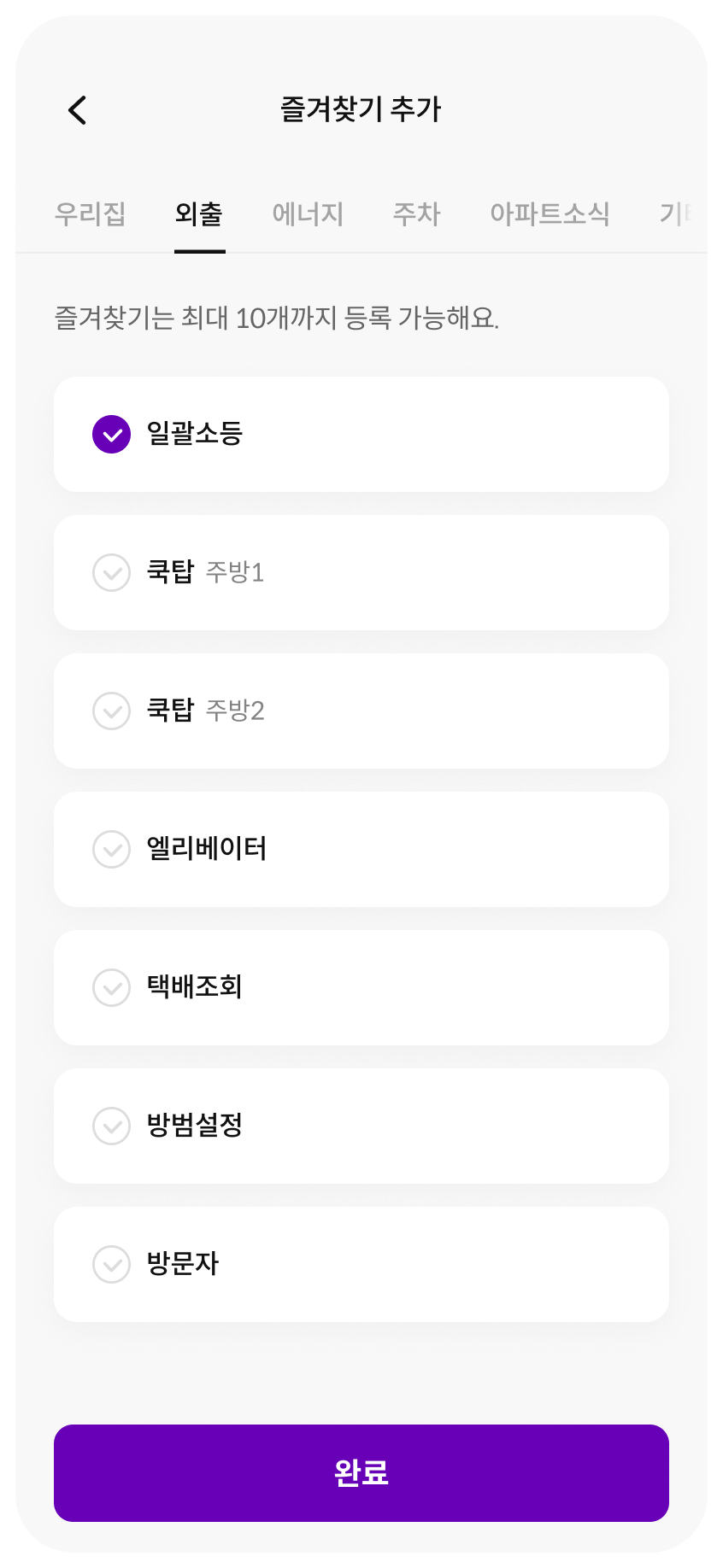Screen dimensions: 723x1568
Task: Select the 외출 tab
Action: (x=199, y=214)
